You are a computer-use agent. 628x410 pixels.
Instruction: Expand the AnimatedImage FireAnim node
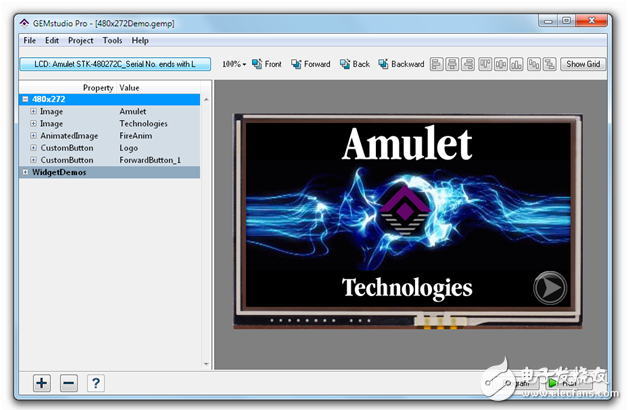[33, 136]
